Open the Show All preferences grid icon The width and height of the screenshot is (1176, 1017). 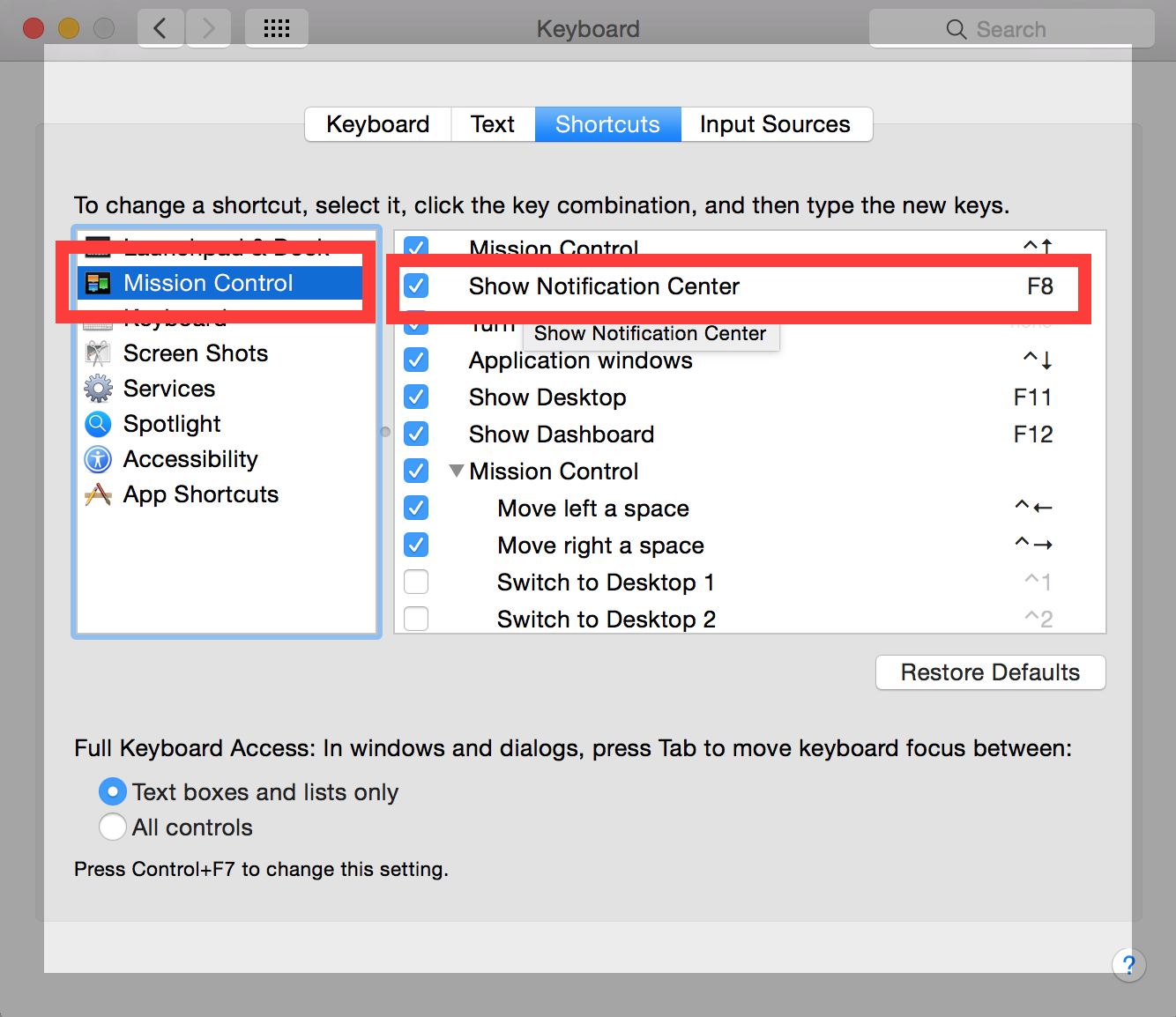point(276,27)
